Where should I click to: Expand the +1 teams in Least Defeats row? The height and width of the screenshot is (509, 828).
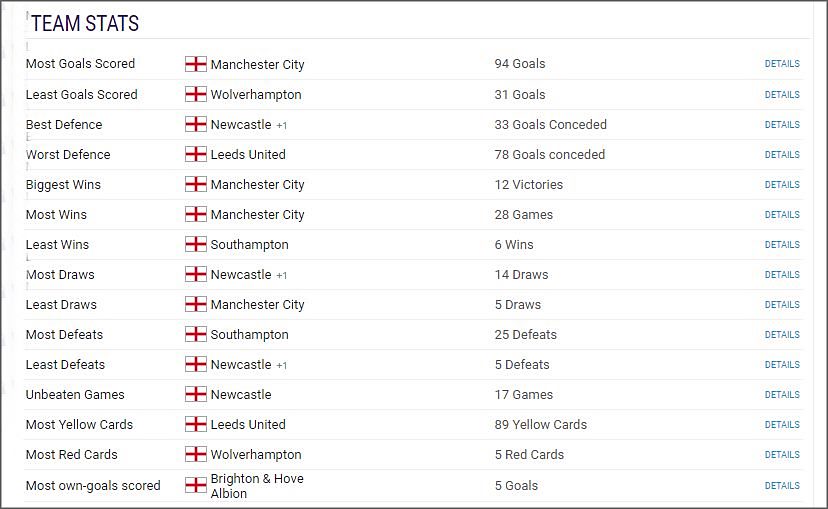pyautogui.click(x=281, y=365)
